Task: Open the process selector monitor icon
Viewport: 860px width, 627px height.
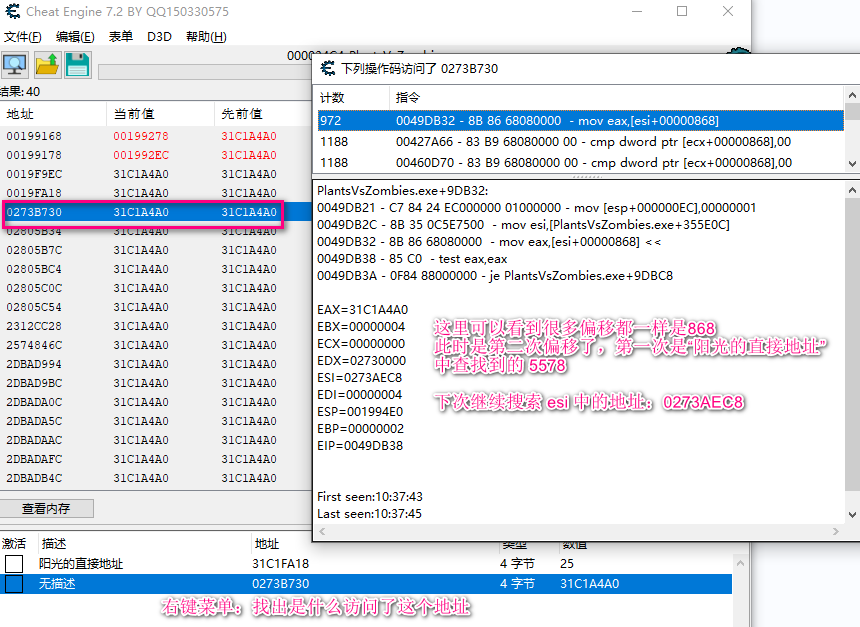Action: pos(15,65)
